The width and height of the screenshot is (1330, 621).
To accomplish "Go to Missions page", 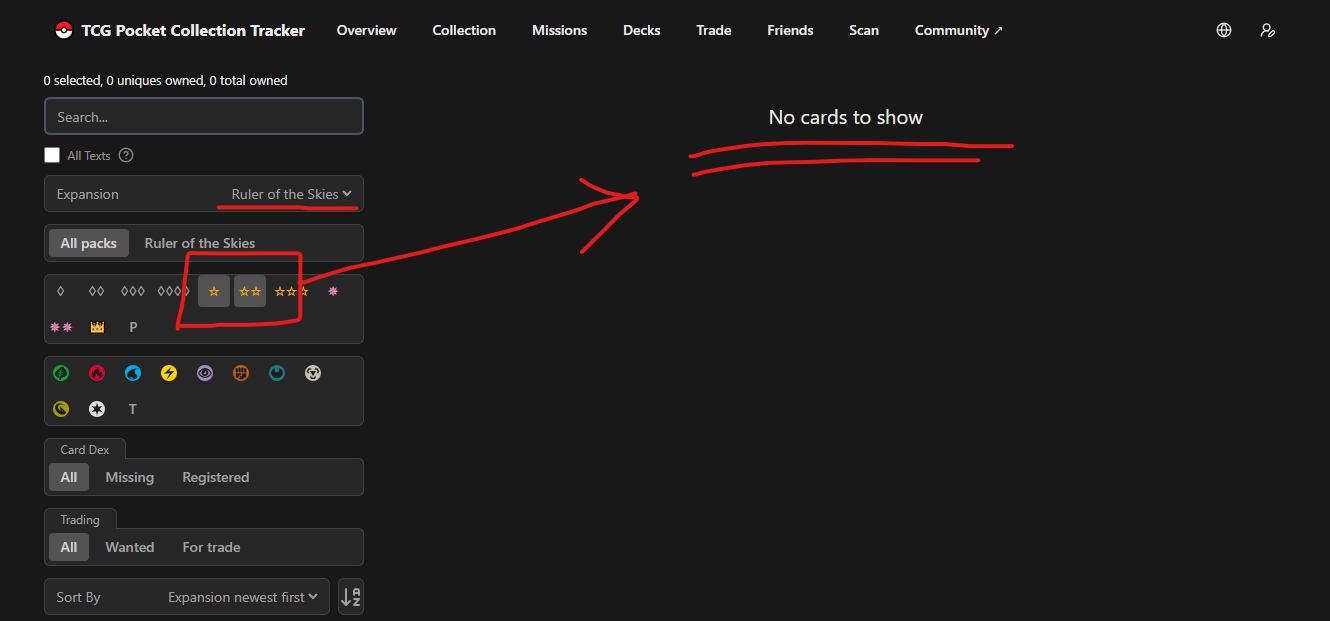I will (x=559, y=30).
